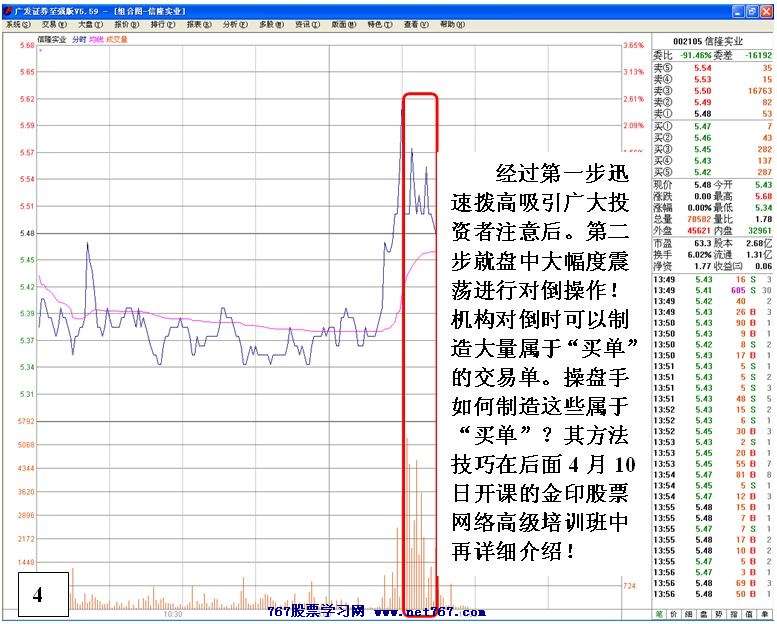Click the 买④ price 5.43
The height and width of the screenshot is (624, 777).
[703, 161]
